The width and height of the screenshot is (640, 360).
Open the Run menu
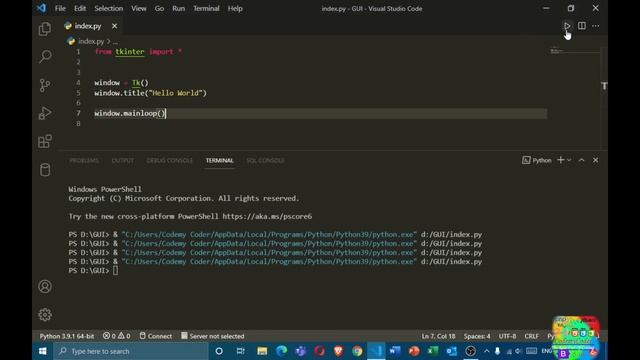(x=178, y=8)
